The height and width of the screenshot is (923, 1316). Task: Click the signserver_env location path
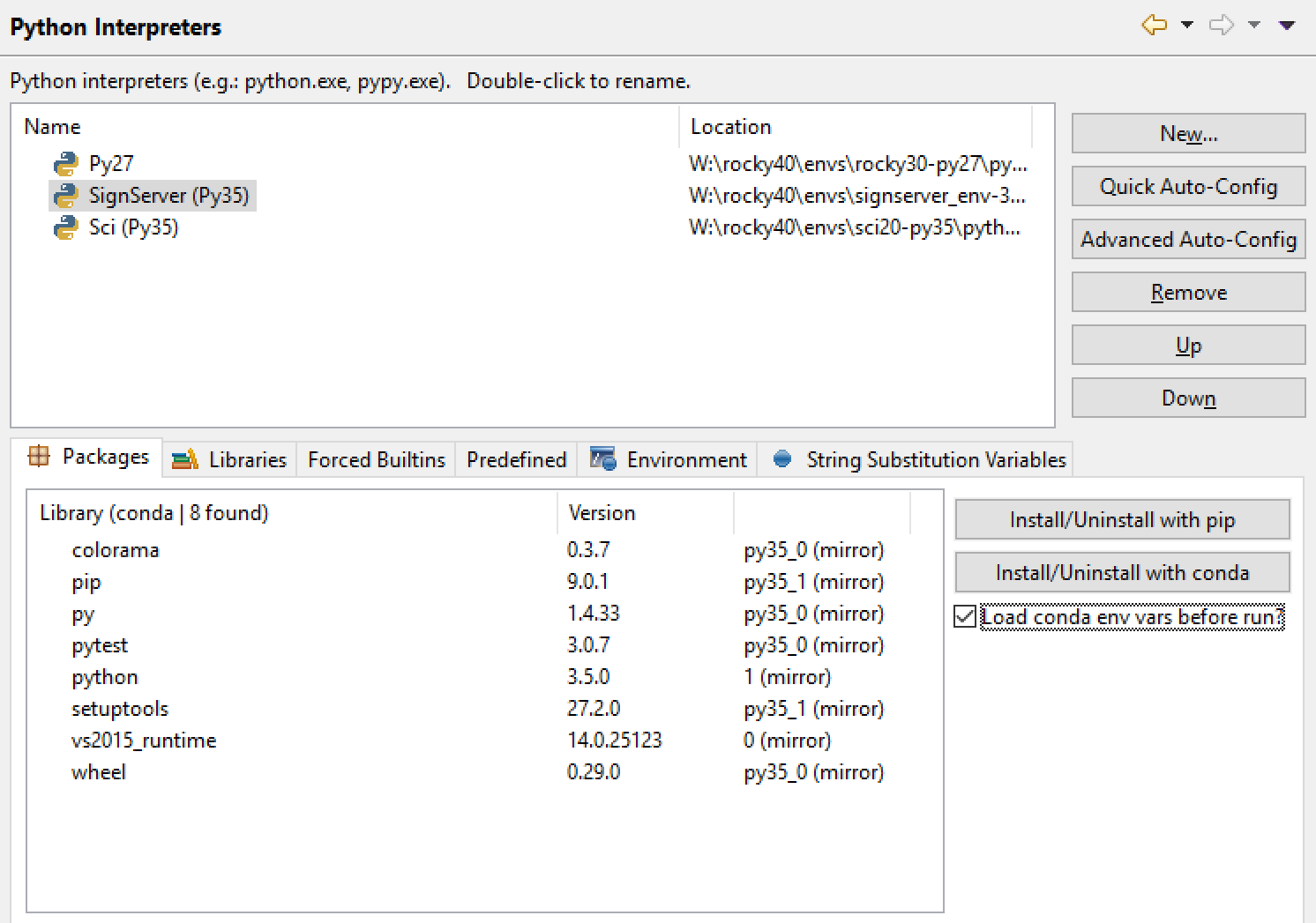857,196
